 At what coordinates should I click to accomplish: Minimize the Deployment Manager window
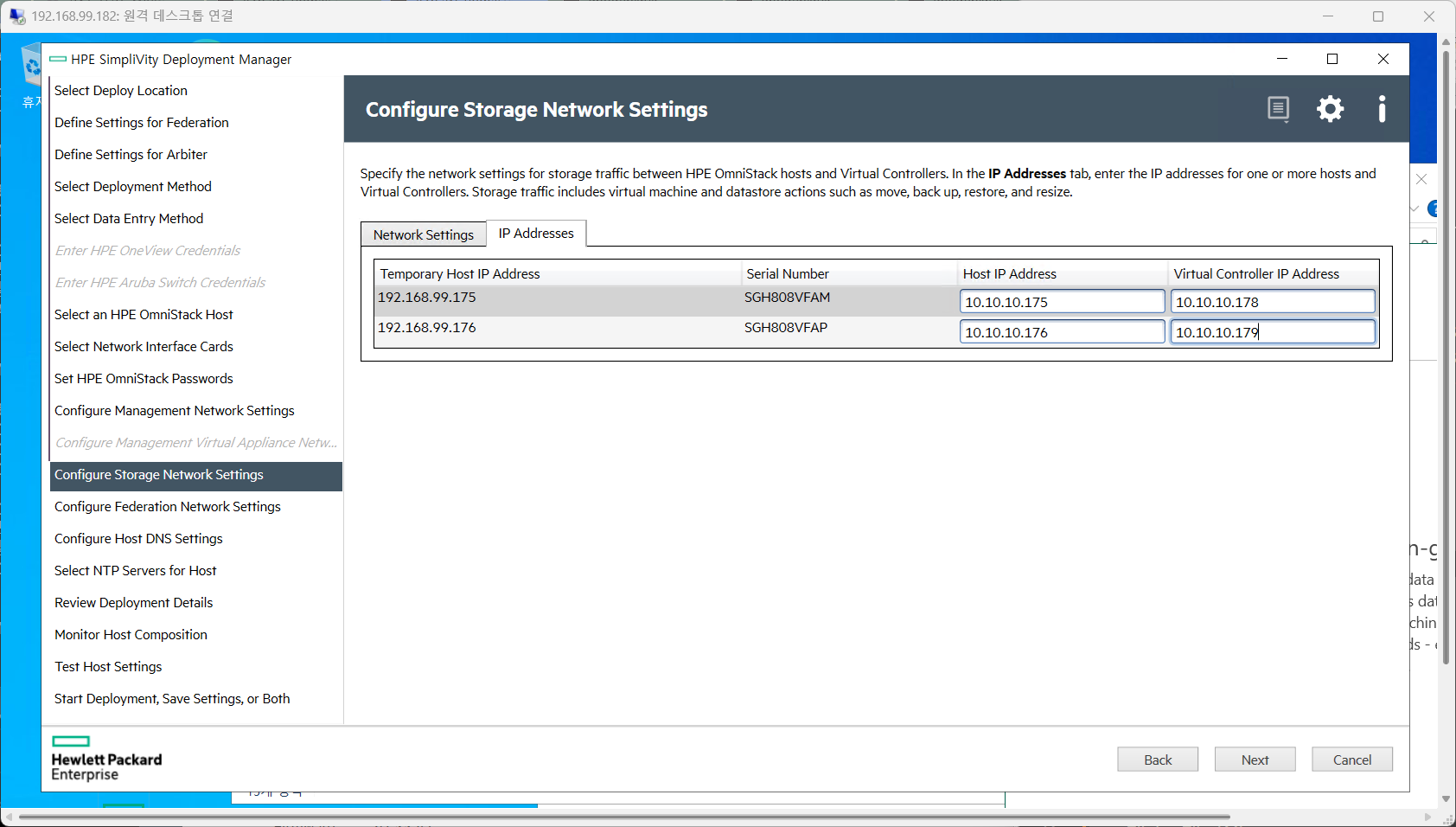point(1282,59)
